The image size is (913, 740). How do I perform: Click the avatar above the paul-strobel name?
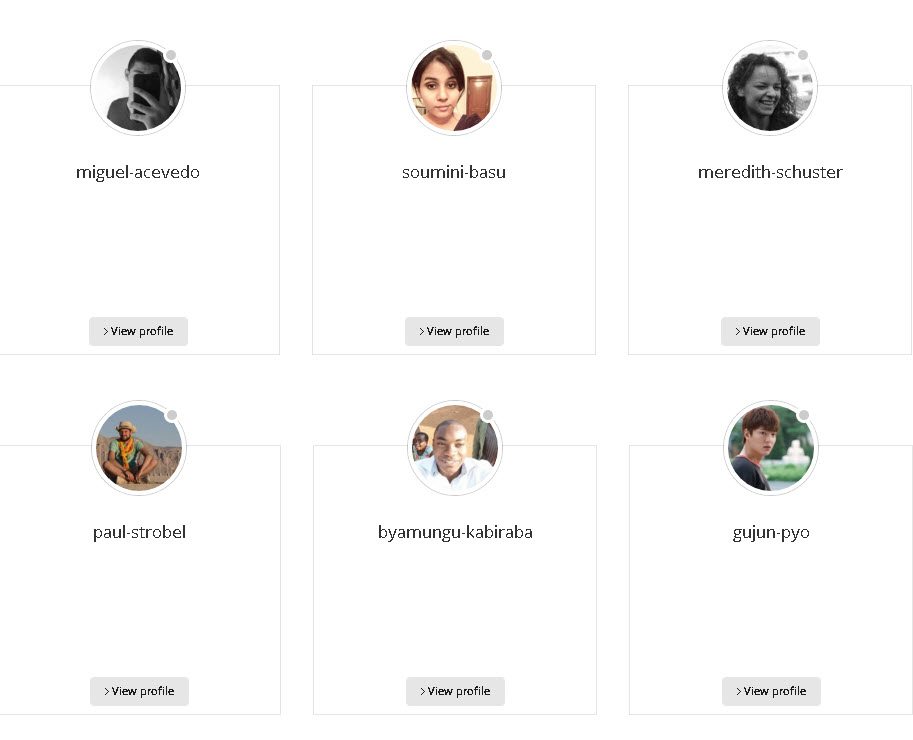coord(139,448)
